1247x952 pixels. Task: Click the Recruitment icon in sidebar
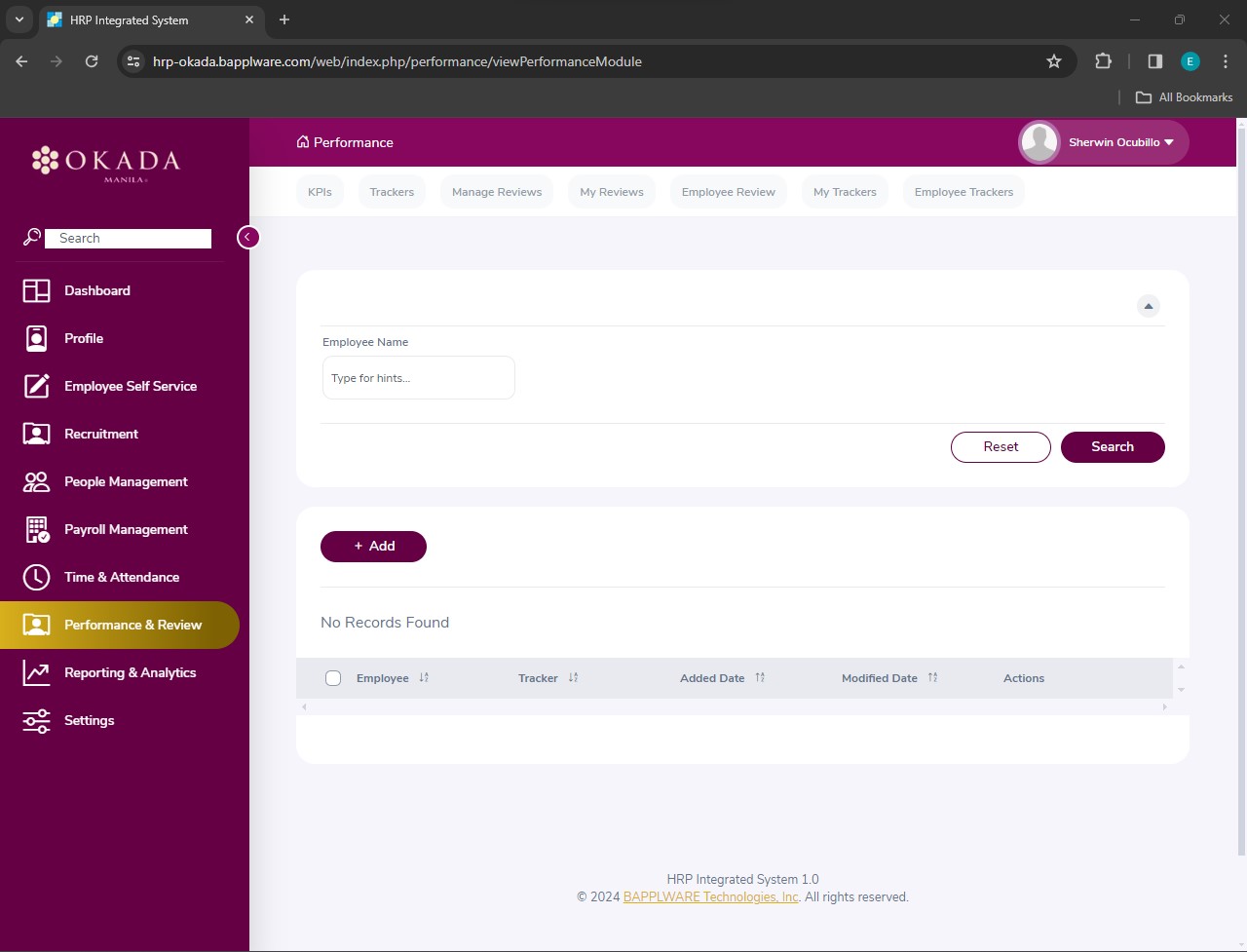tap(36, 434)
